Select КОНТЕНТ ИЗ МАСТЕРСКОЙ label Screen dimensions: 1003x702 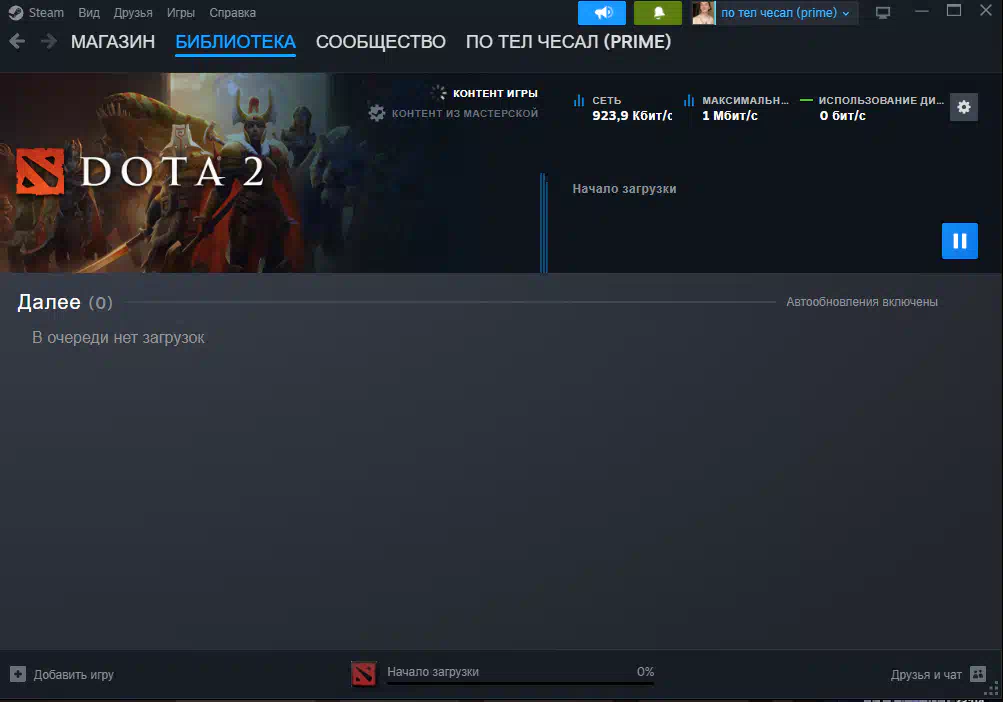pyautogui.click(x=465, y=113)
